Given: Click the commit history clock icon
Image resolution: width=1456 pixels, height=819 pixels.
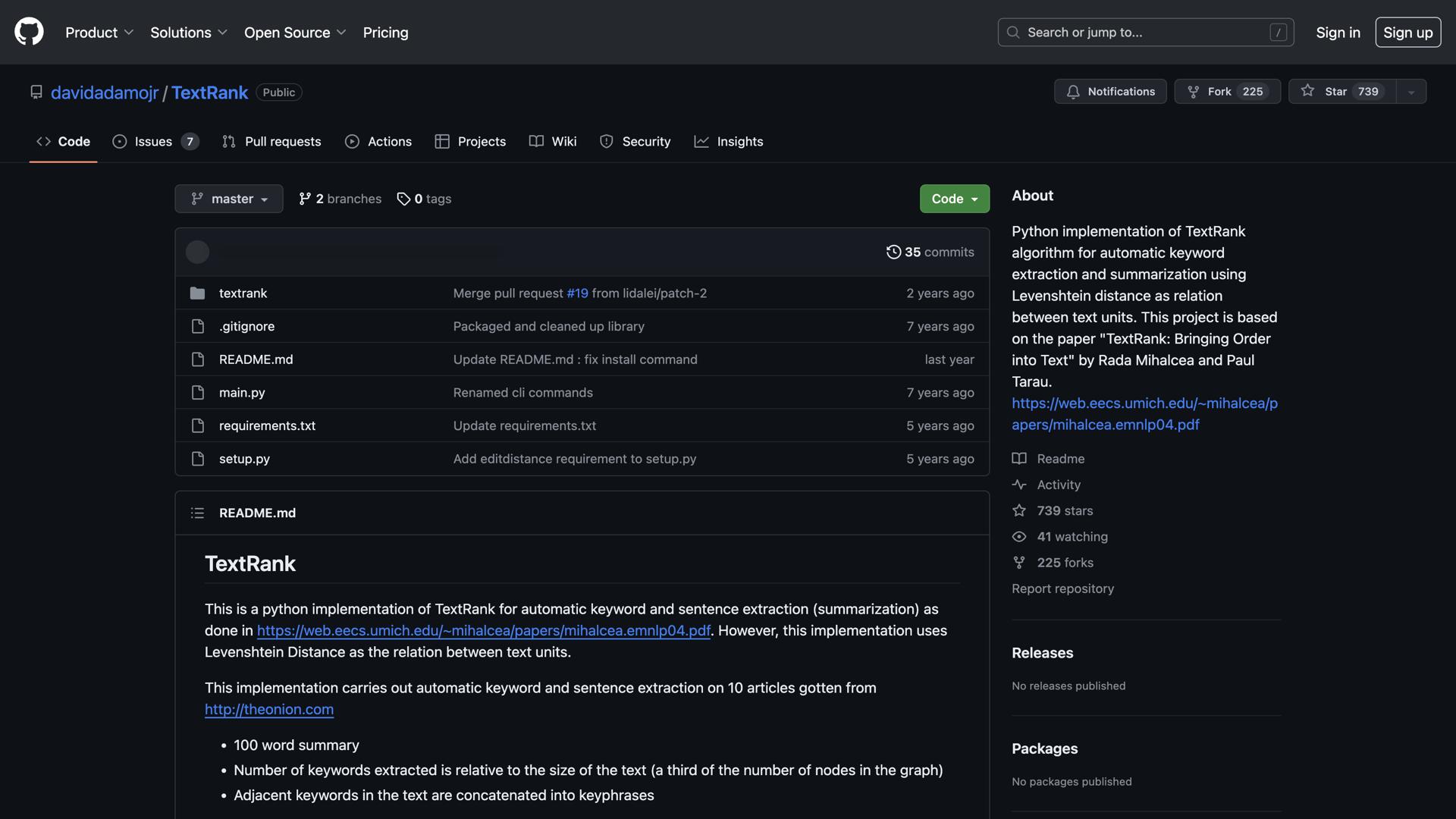Looking at the screenshot, I should [x=893, y=252].
